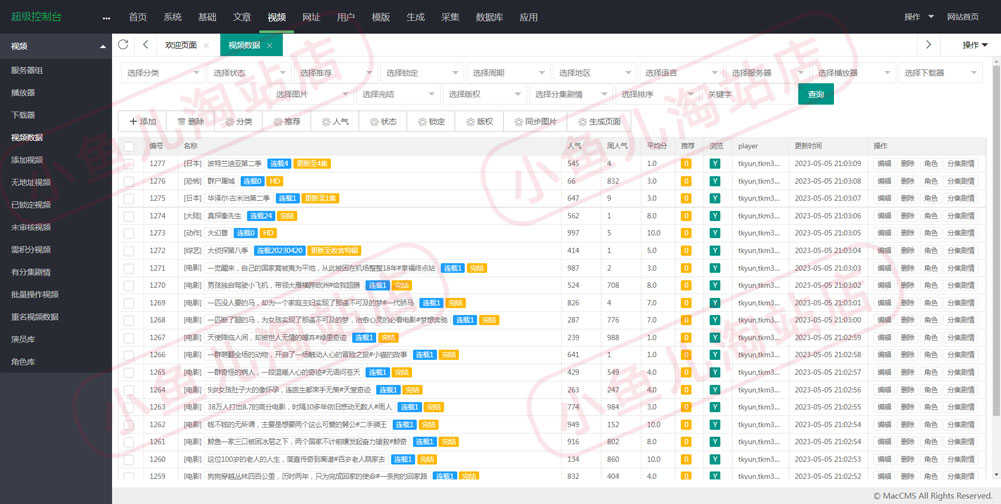Close the 视频数据 tab
Viewport: 1001px width, 504px height.
coord(270,45)
